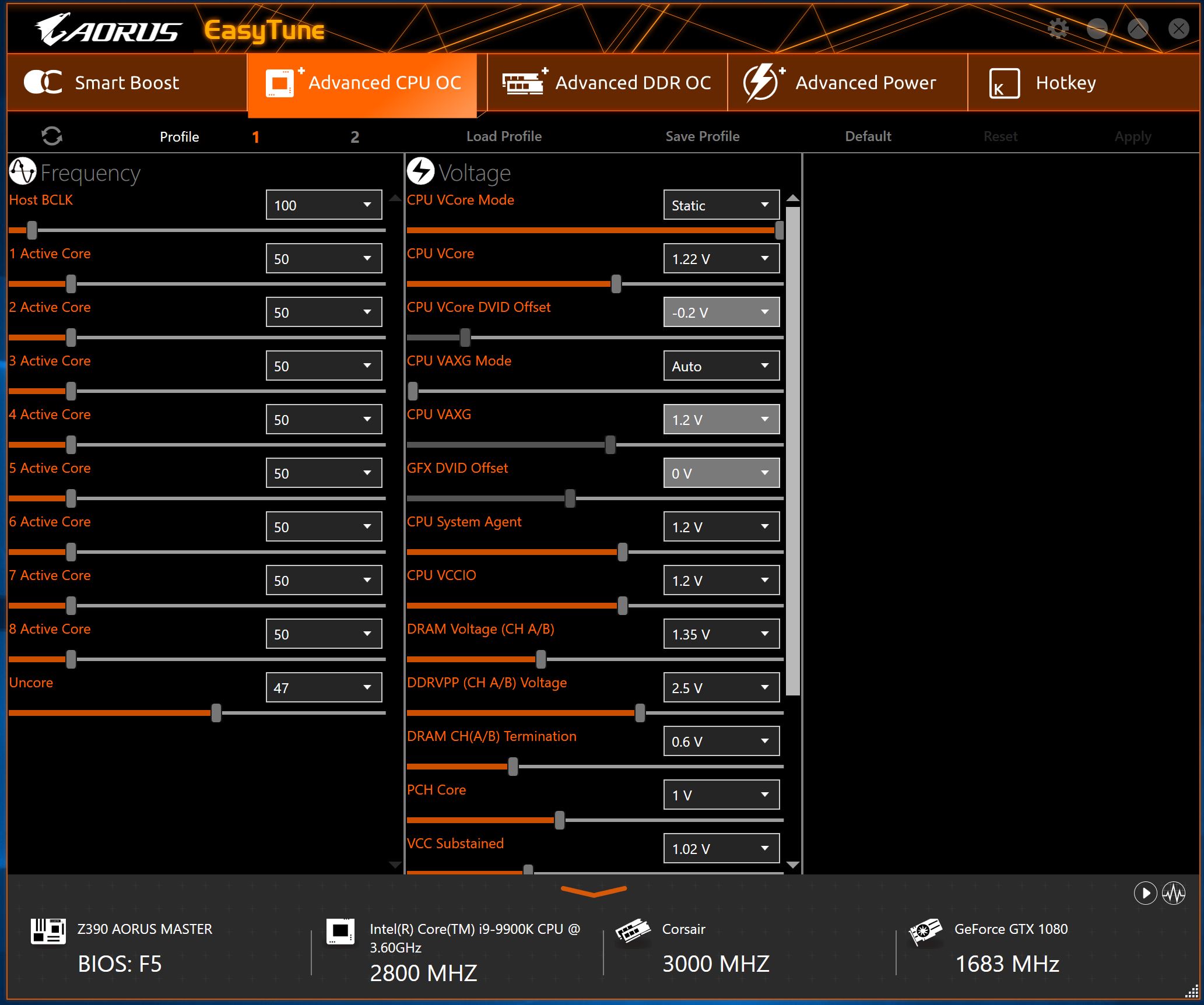Click Save Profile

point(702,136)
